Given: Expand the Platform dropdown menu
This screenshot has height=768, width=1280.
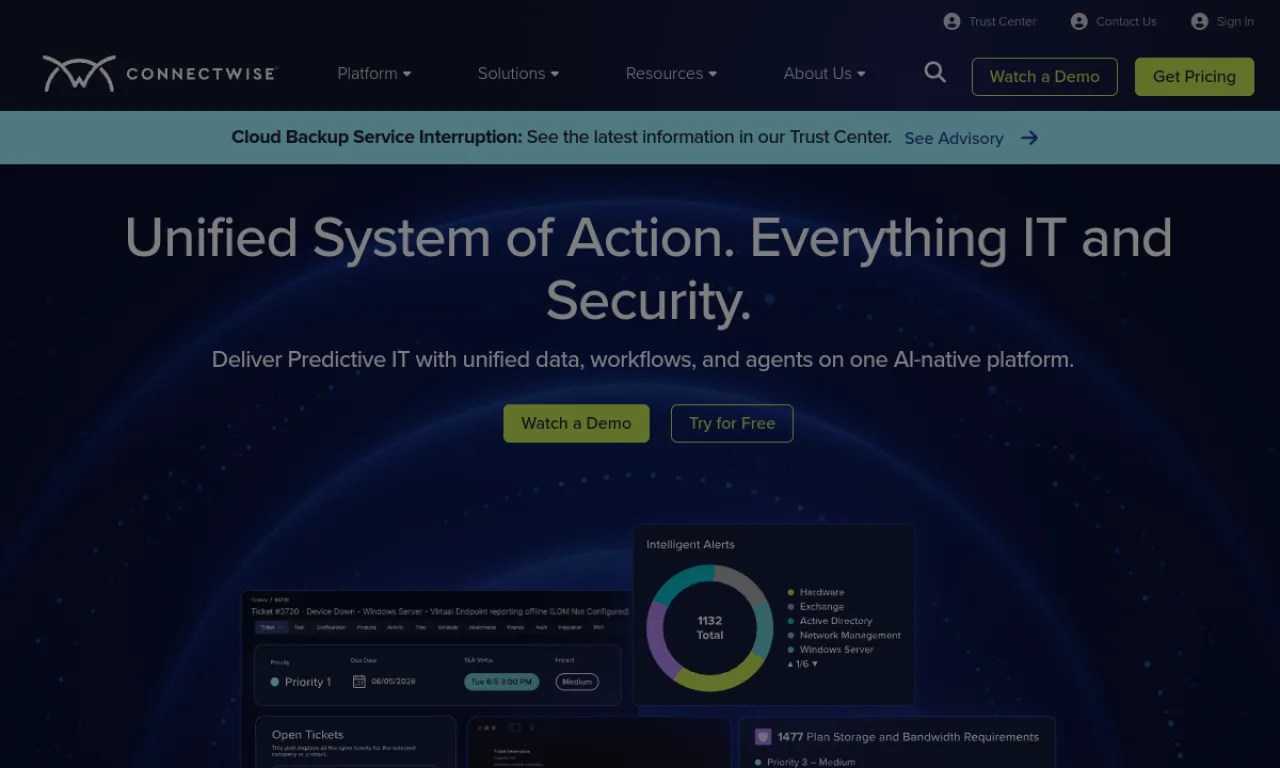Looking at the screenshot, I should point(374,73).
